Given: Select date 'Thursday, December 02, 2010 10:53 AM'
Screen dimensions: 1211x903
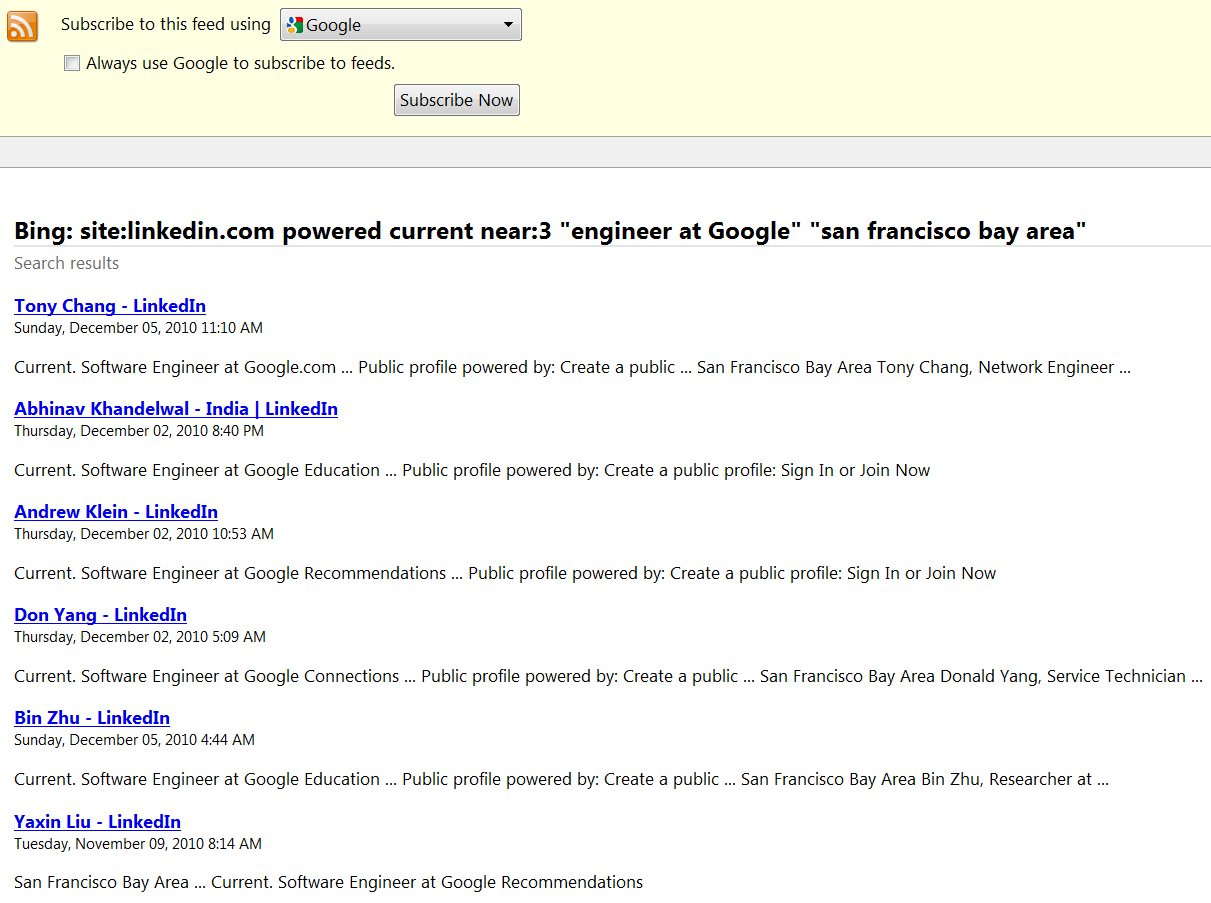Looking at the screenshot, I should tap(144, 534).
